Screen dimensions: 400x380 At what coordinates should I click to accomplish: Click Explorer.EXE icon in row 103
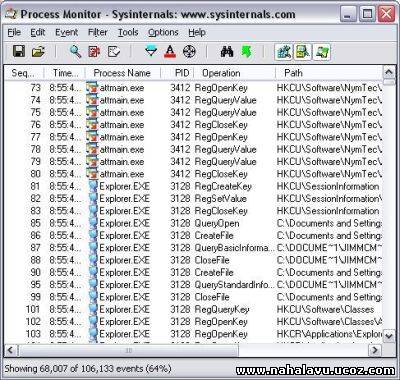(94, 334)
